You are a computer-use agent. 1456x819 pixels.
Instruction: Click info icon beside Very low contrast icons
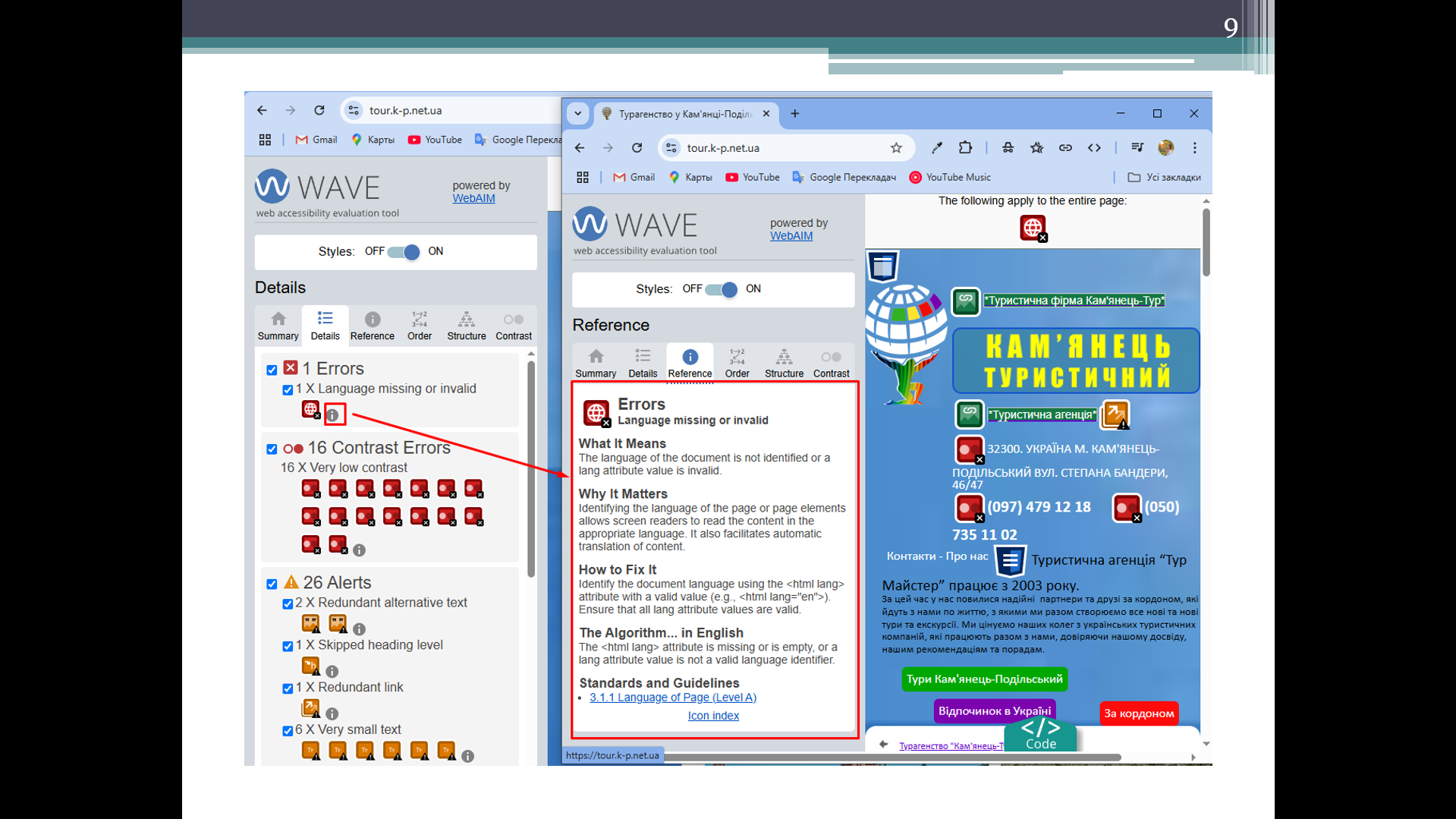(x=360, y=550)
